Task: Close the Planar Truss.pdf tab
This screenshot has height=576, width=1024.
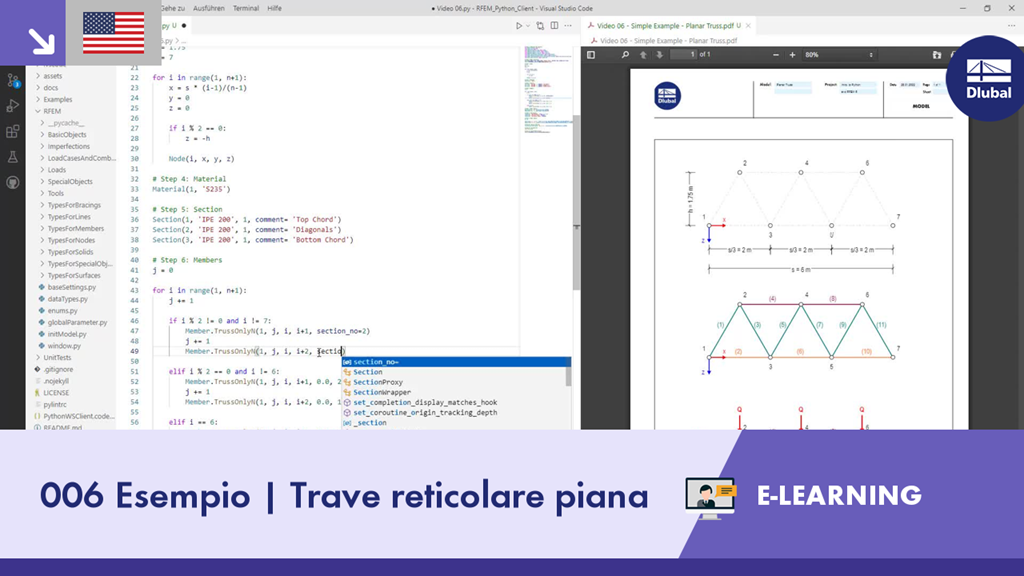Action: tap(748, 25)
